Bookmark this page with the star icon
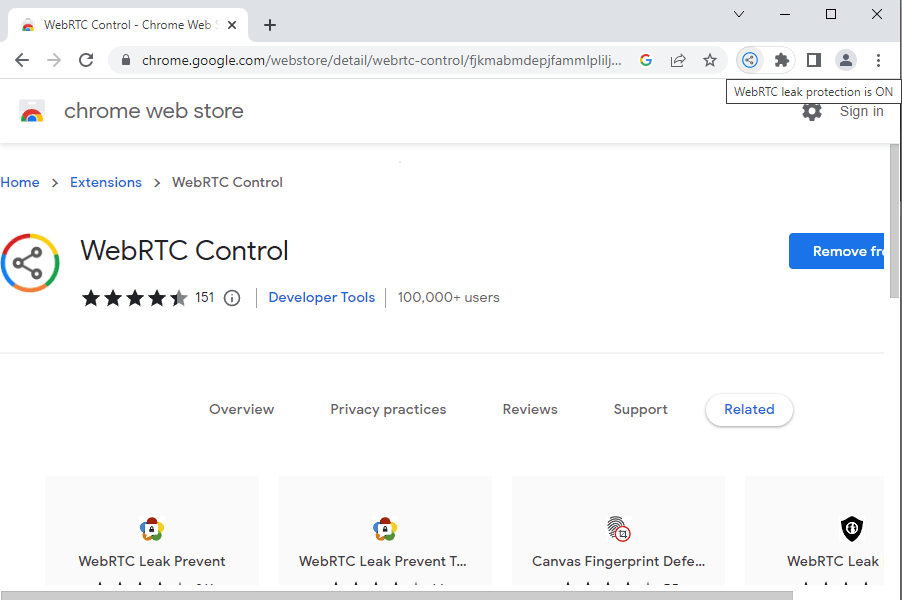The height and width of the screenshot is (600, 902). click(710, 60)
